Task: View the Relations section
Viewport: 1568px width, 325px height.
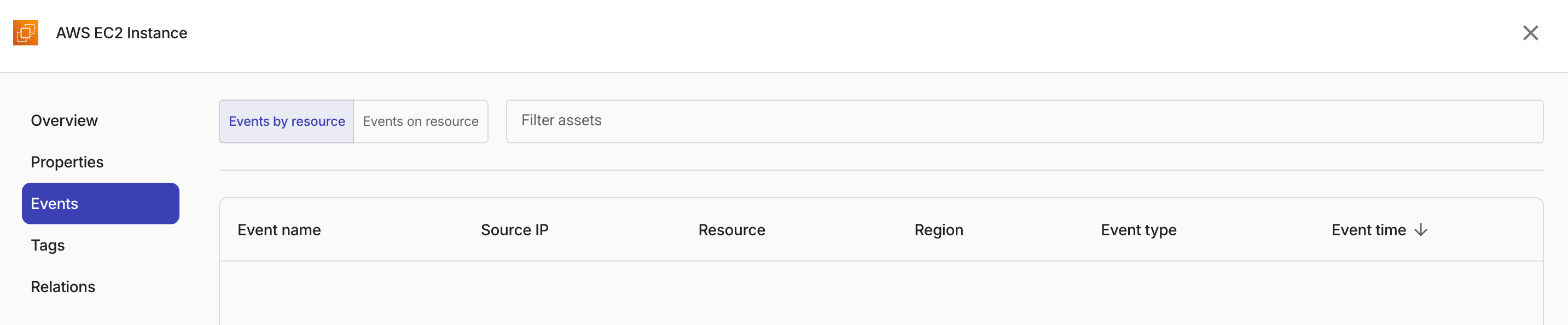Action: pos(63,286)
